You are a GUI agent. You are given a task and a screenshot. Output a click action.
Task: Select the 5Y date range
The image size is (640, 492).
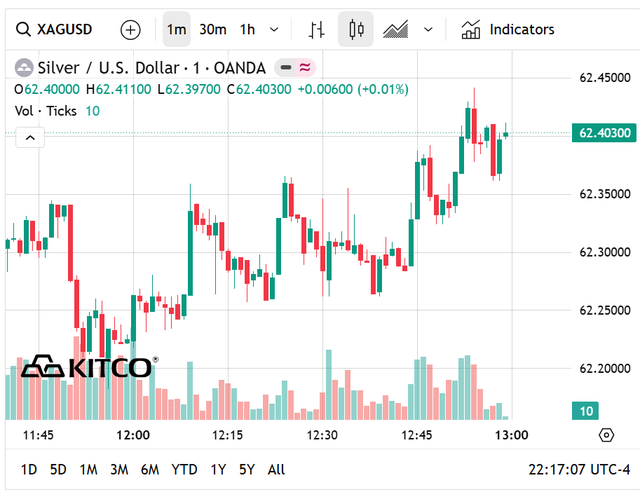(x=247, y=470)
